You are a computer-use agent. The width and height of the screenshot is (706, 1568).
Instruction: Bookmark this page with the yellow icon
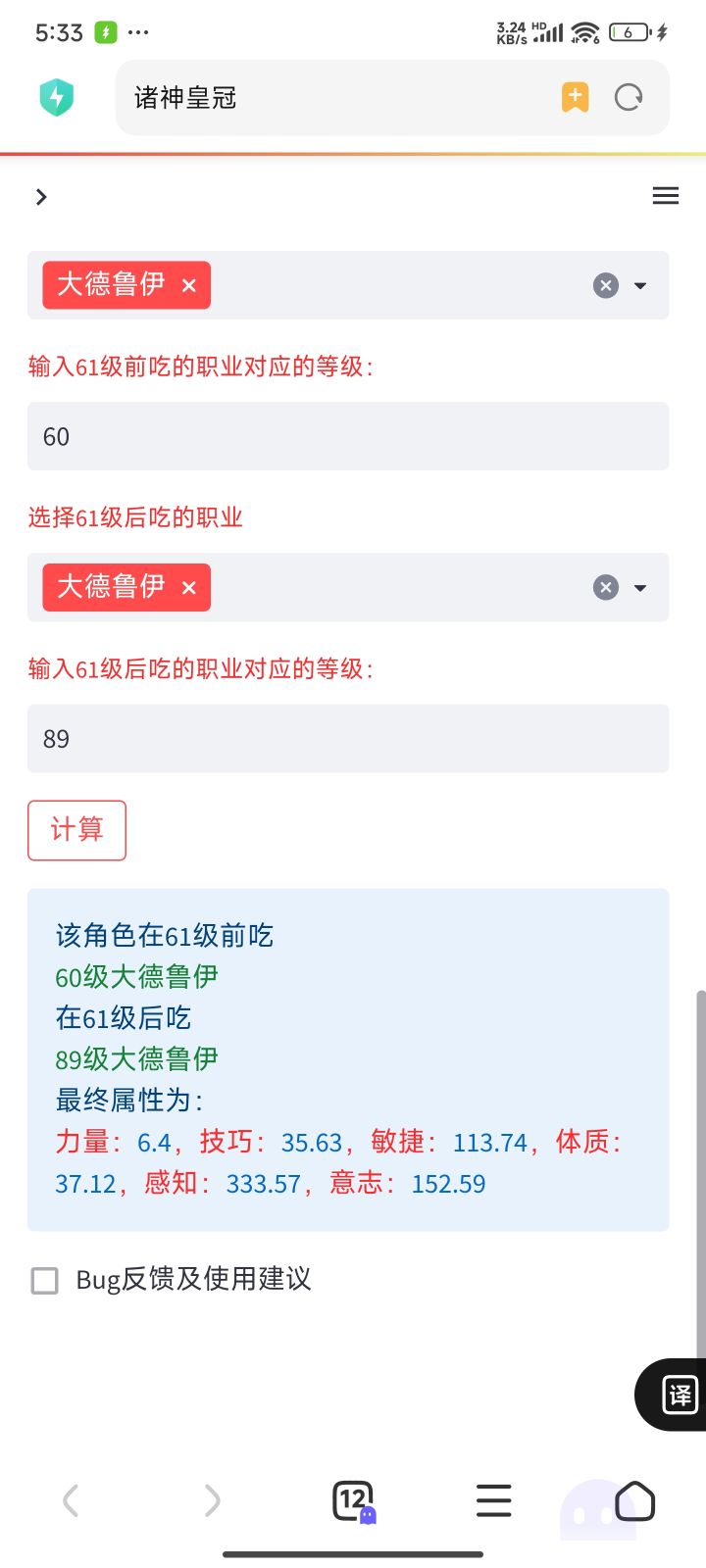pos(576,97)
